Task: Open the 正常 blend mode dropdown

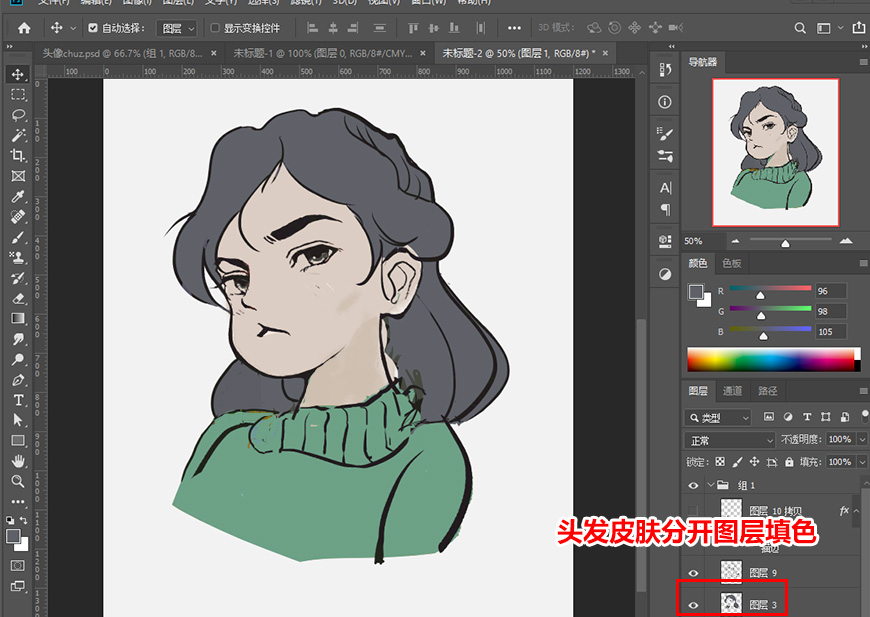Action: point(730,440)
